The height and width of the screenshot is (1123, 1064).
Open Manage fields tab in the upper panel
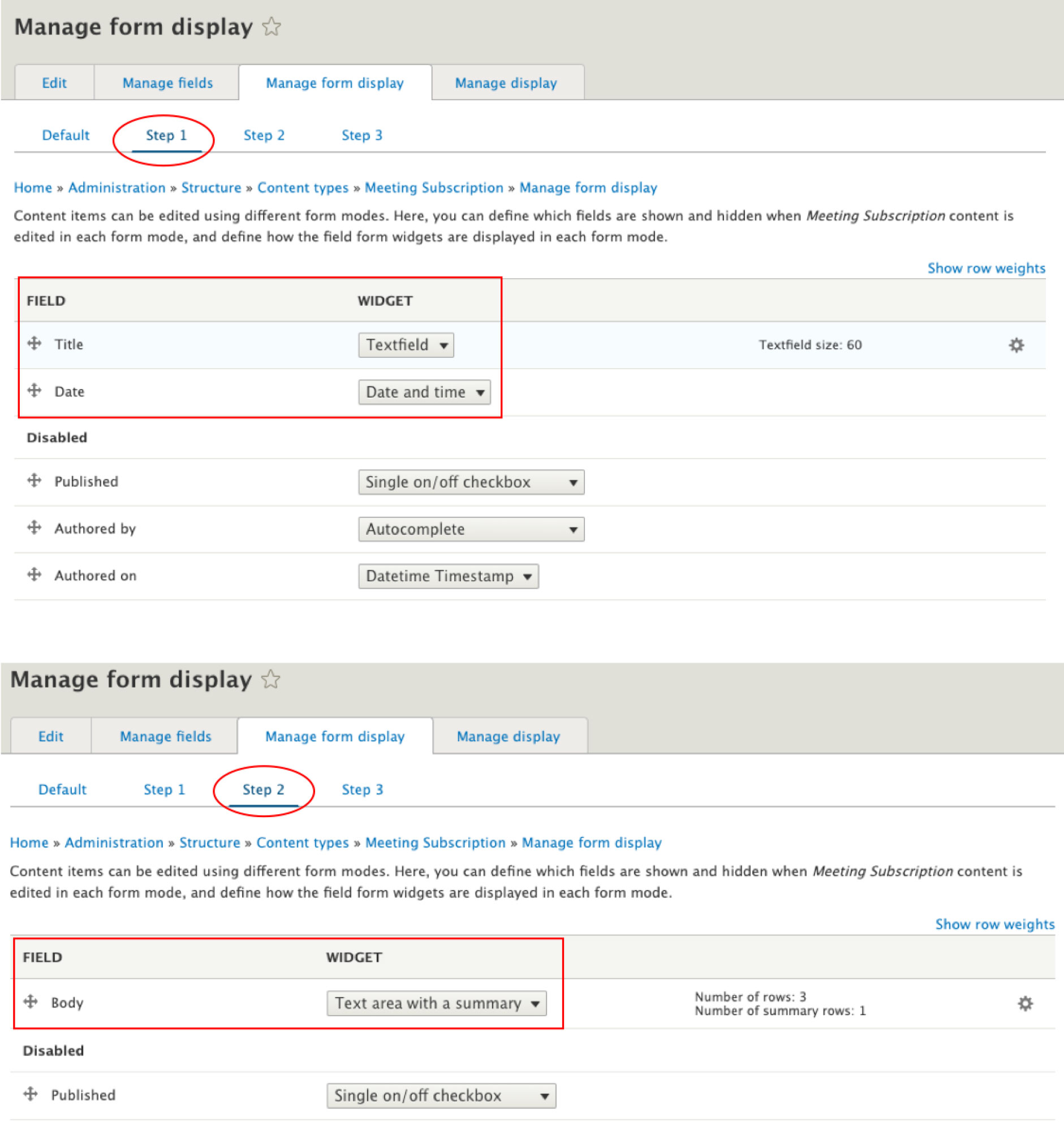(x=167, y=83)
